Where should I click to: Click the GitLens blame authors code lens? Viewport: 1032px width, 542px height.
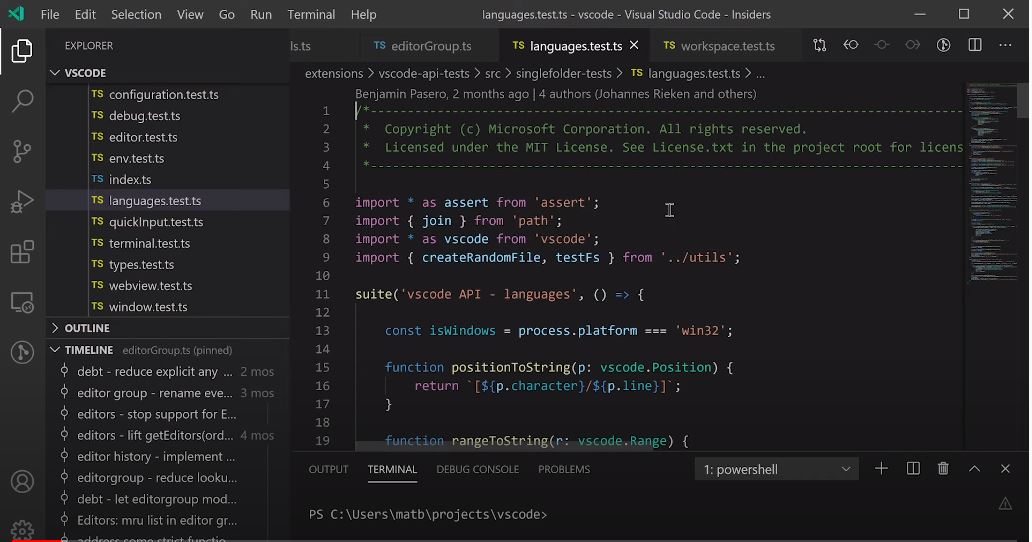pos(556,93)
